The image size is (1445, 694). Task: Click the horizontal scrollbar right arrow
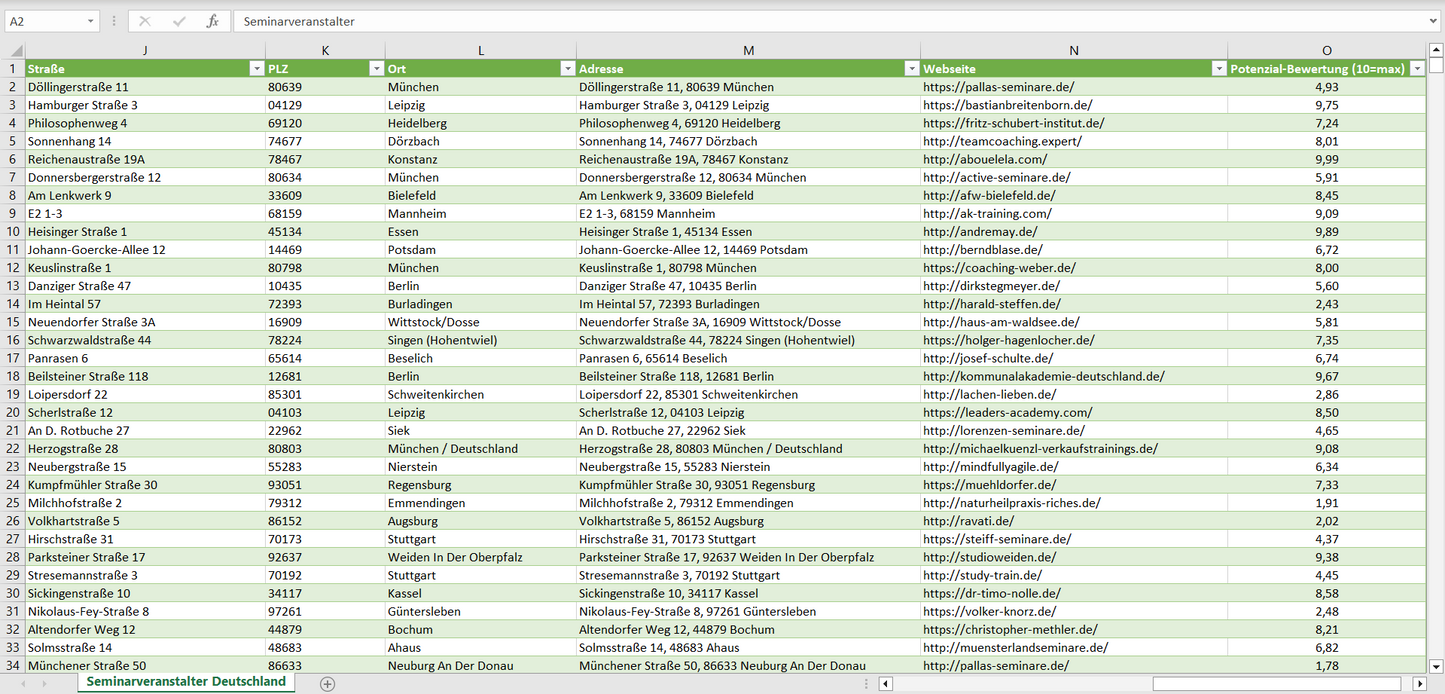click(1419, 684)
